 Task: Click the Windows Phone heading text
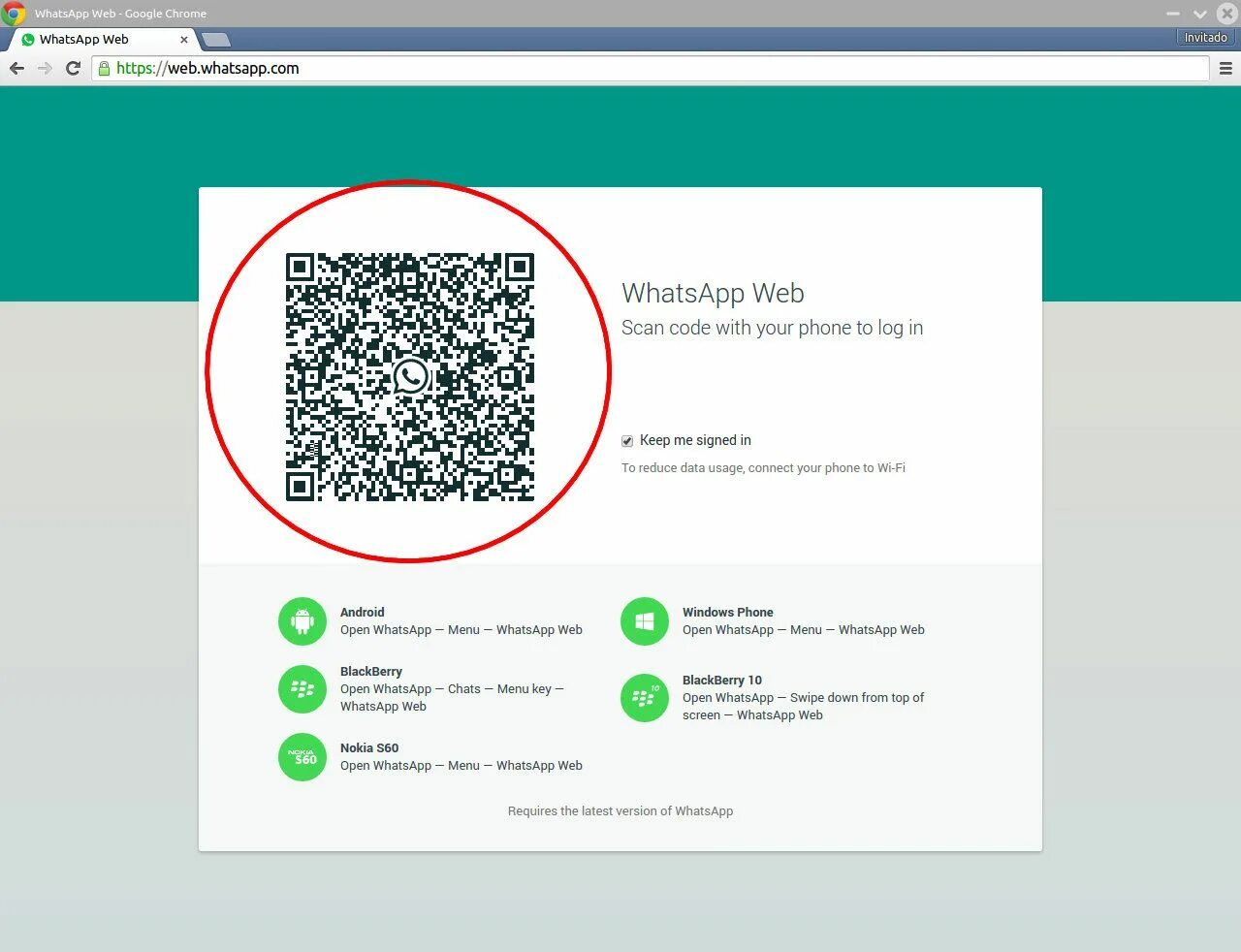click(x=727, y=612)
